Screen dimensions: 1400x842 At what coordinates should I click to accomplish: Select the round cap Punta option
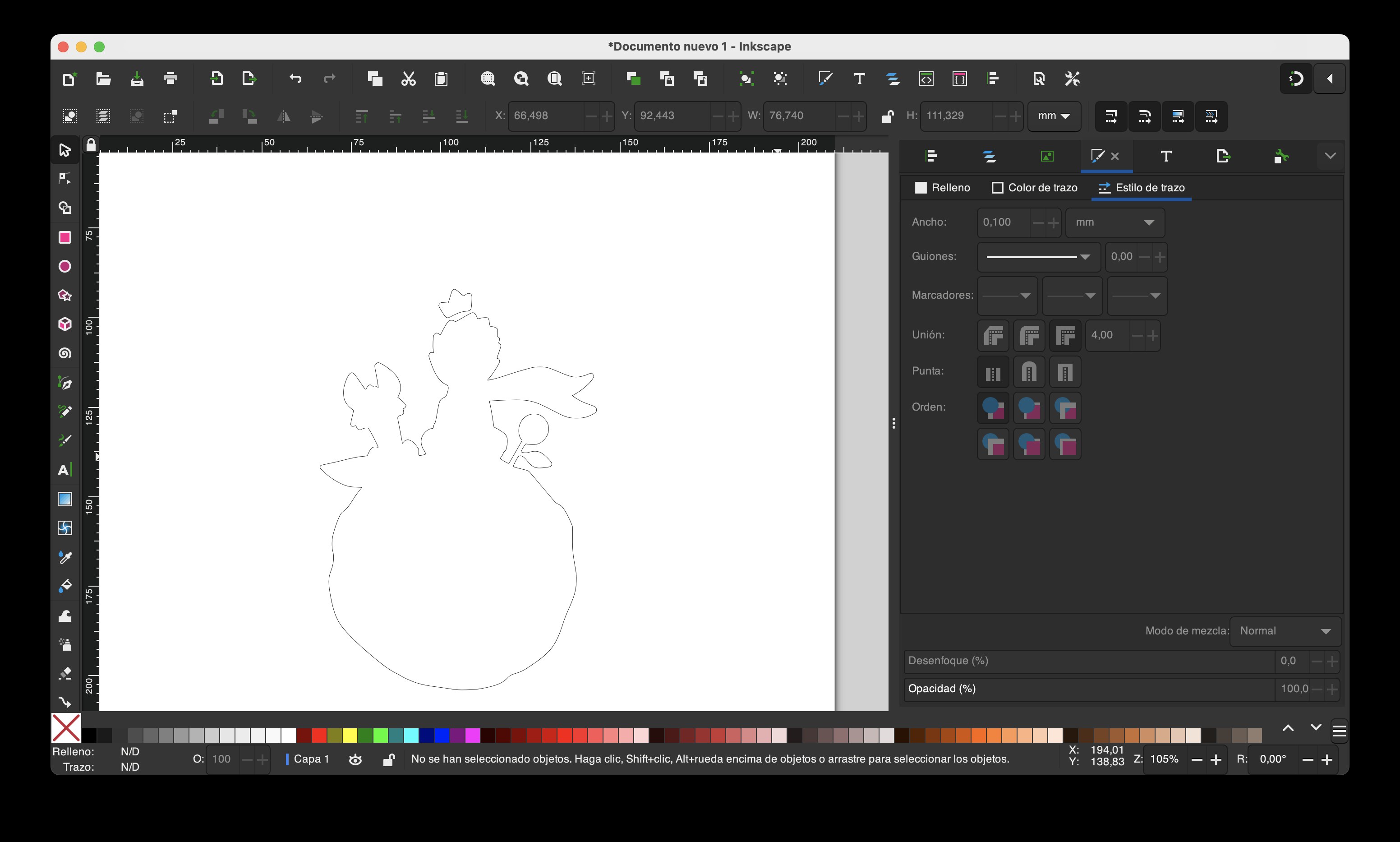coord(1029,372)
